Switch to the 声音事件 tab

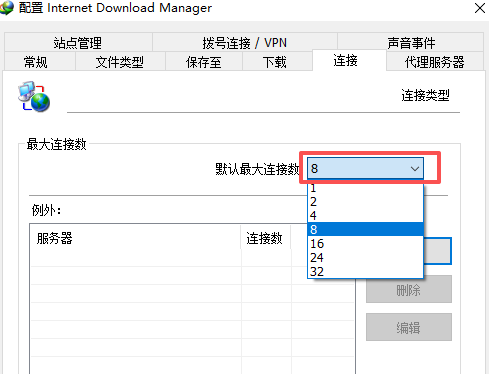click(411, 42)
